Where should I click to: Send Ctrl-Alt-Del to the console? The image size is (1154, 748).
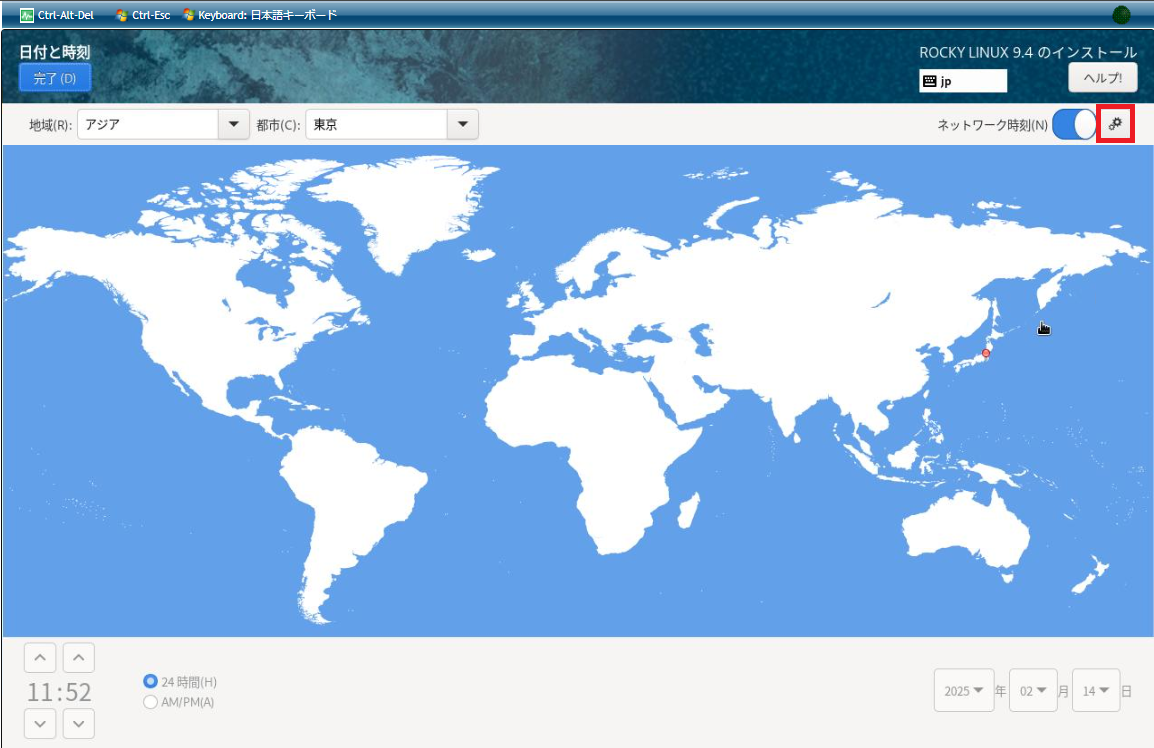click(57, 15)
